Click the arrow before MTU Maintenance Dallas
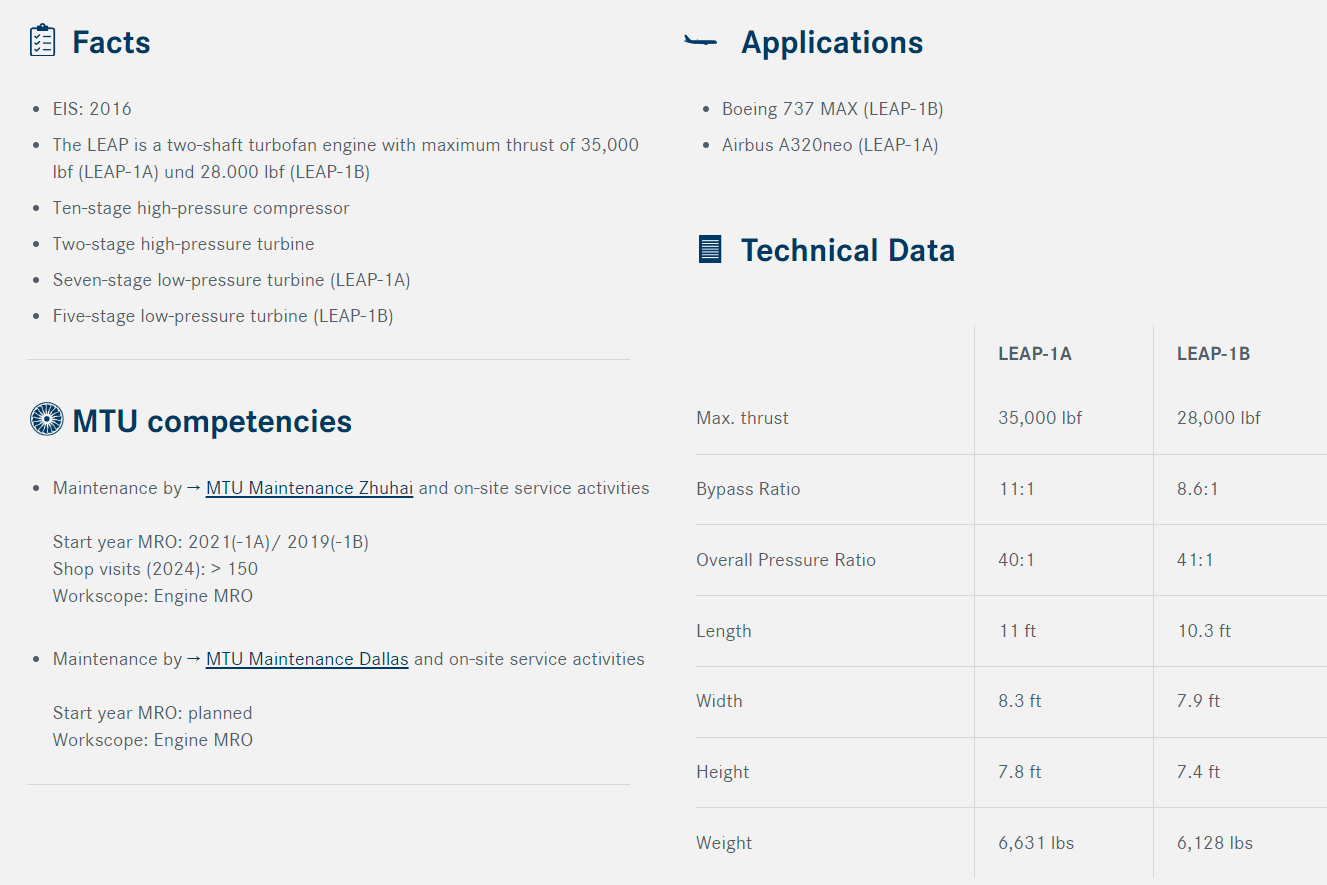The image size is (1327, 885). [x=194, y=659]
